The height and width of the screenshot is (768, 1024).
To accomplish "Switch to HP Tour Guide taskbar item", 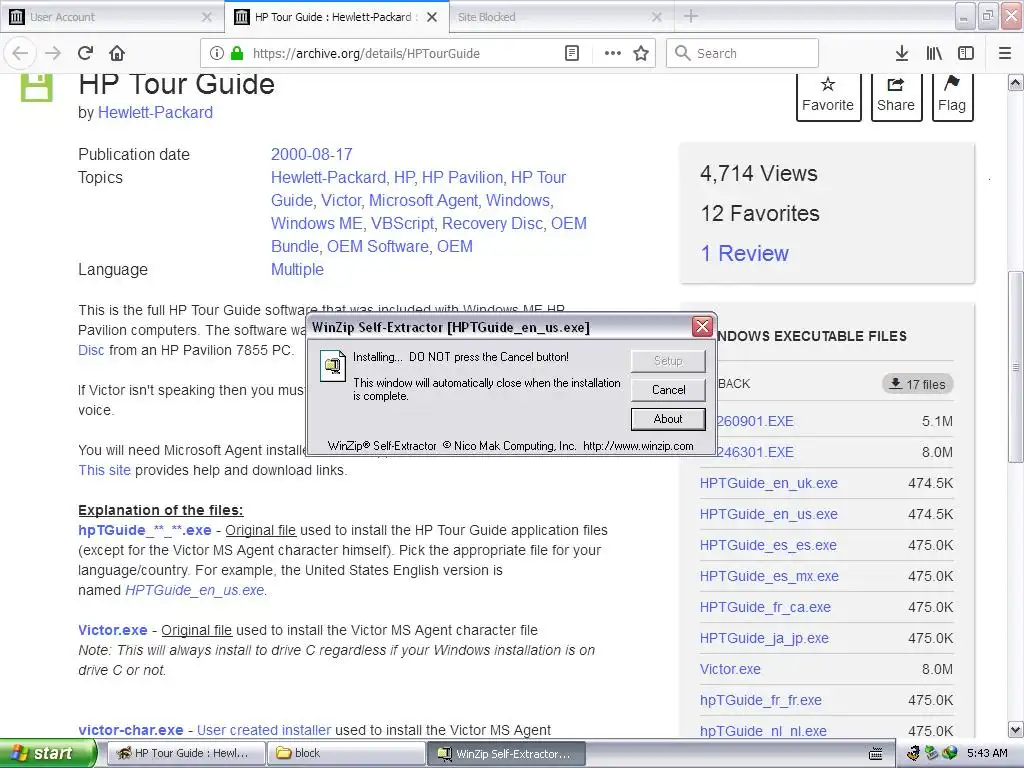I will (185, 753).
